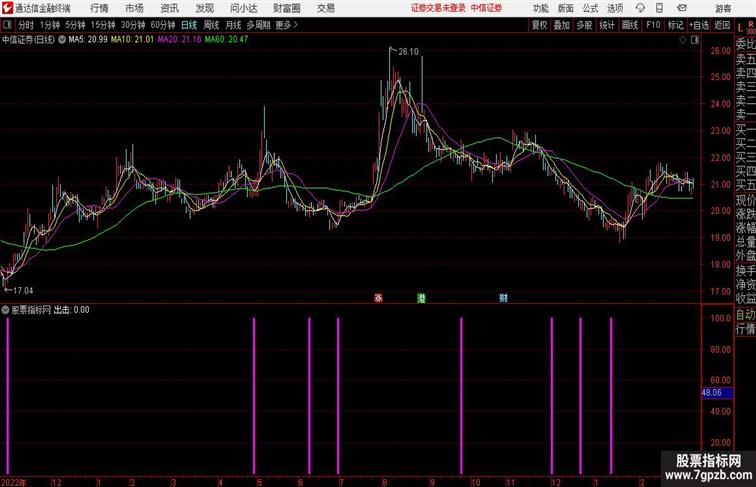The height and width of the screenshot is (487, 756).
Task: Switch to 30分钟 period tab
Action: pyautogui.click(x=133, y=25)
